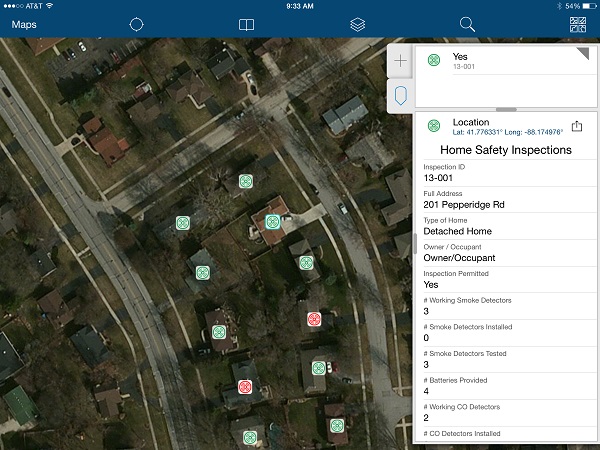Tap the bottom-right green inspection marker
This screenshot has width=600, height=450.
pos(337,426)
